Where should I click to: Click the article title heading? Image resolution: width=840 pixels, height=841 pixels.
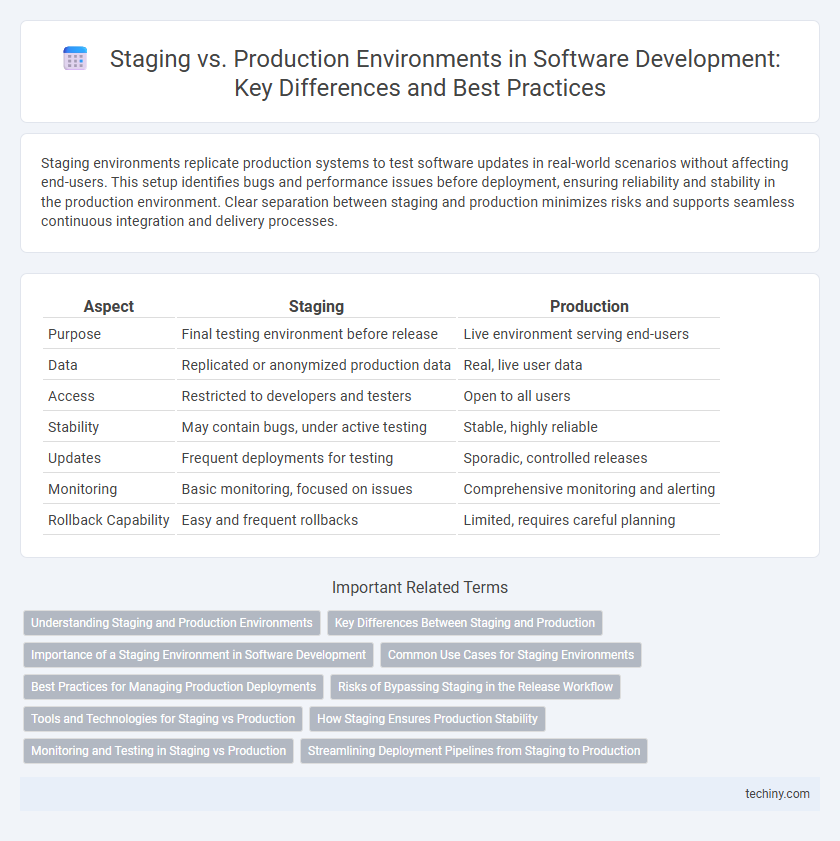point(445,73)
